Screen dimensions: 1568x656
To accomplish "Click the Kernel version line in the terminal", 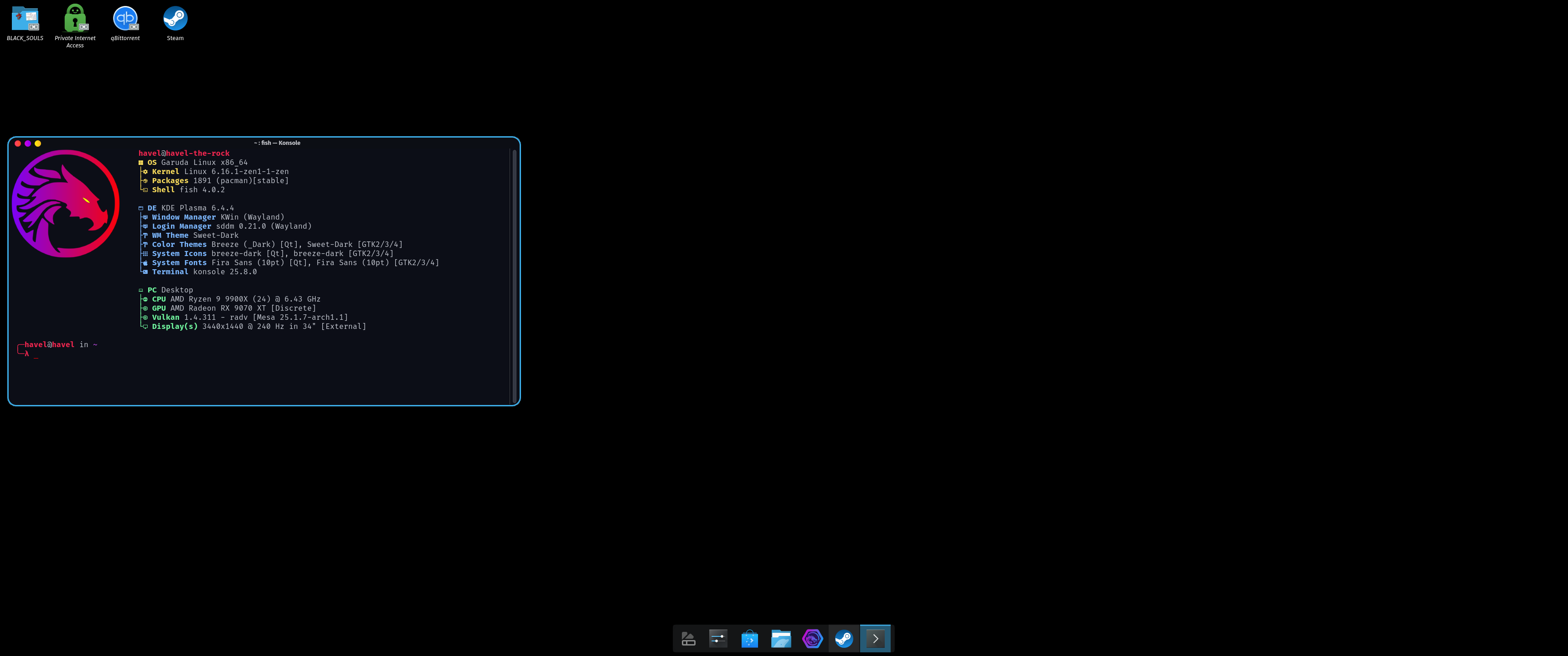I will click(x=220, y=172).
